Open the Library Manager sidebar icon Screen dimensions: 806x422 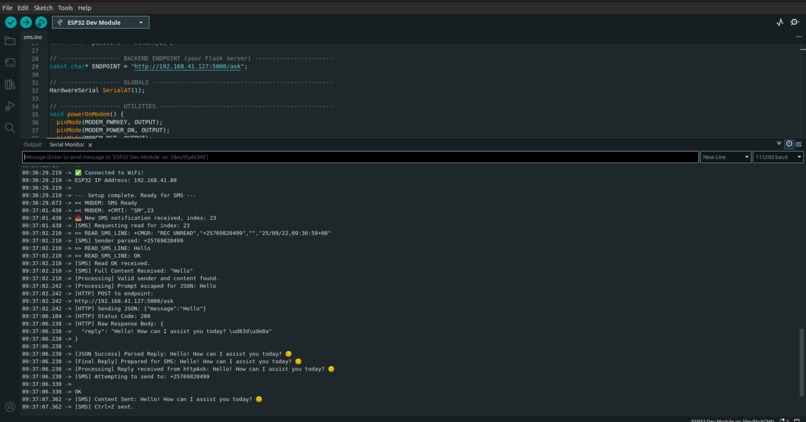(x=10, y=84)
